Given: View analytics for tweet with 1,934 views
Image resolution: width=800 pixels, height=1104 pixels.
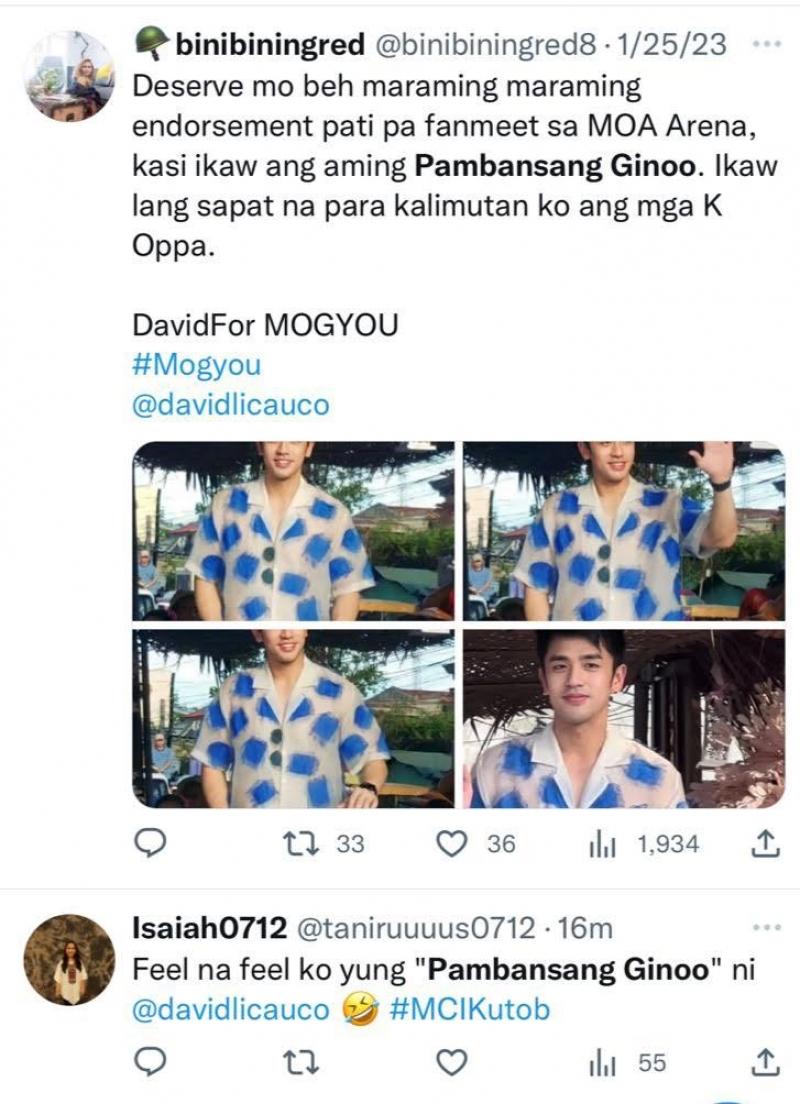Looking at the screenshot, I should 602,845.
